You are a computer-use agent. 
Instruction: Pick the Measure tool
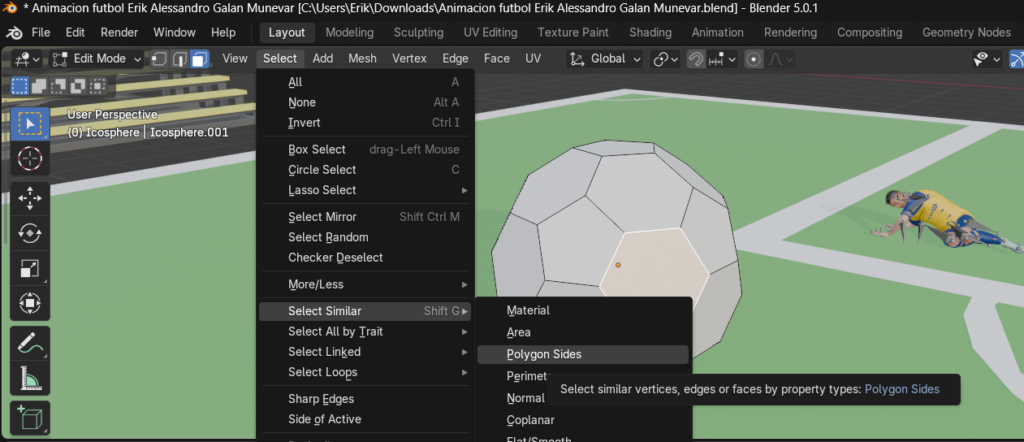point(30,378)
